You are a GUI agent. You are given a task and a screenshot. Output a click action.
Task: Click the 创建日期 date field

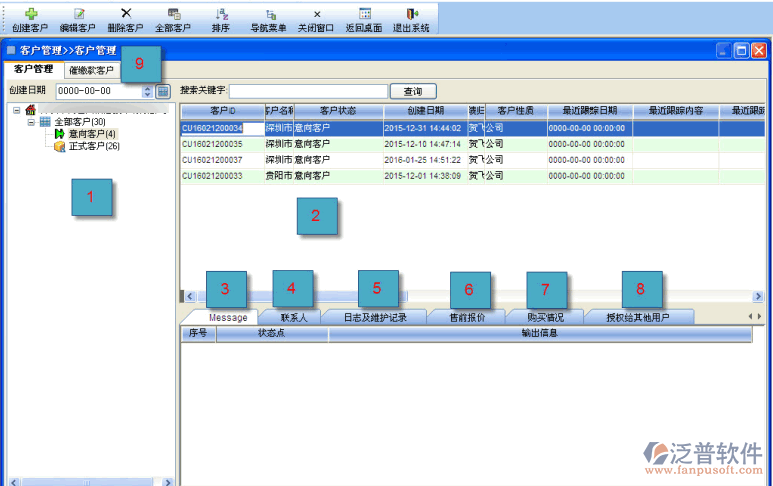coord(99,91)
